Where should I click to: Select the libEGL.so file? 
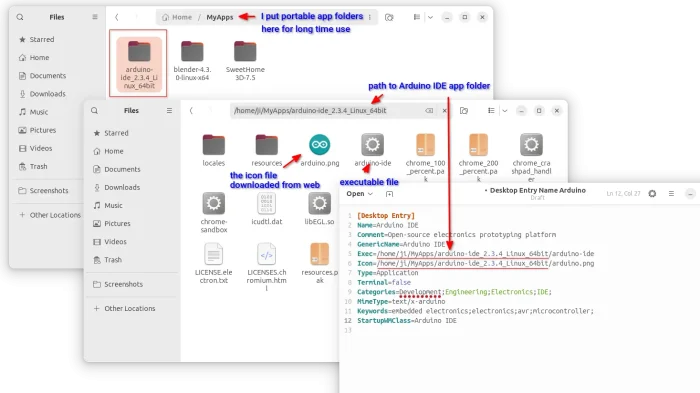(x=320, y=209)
